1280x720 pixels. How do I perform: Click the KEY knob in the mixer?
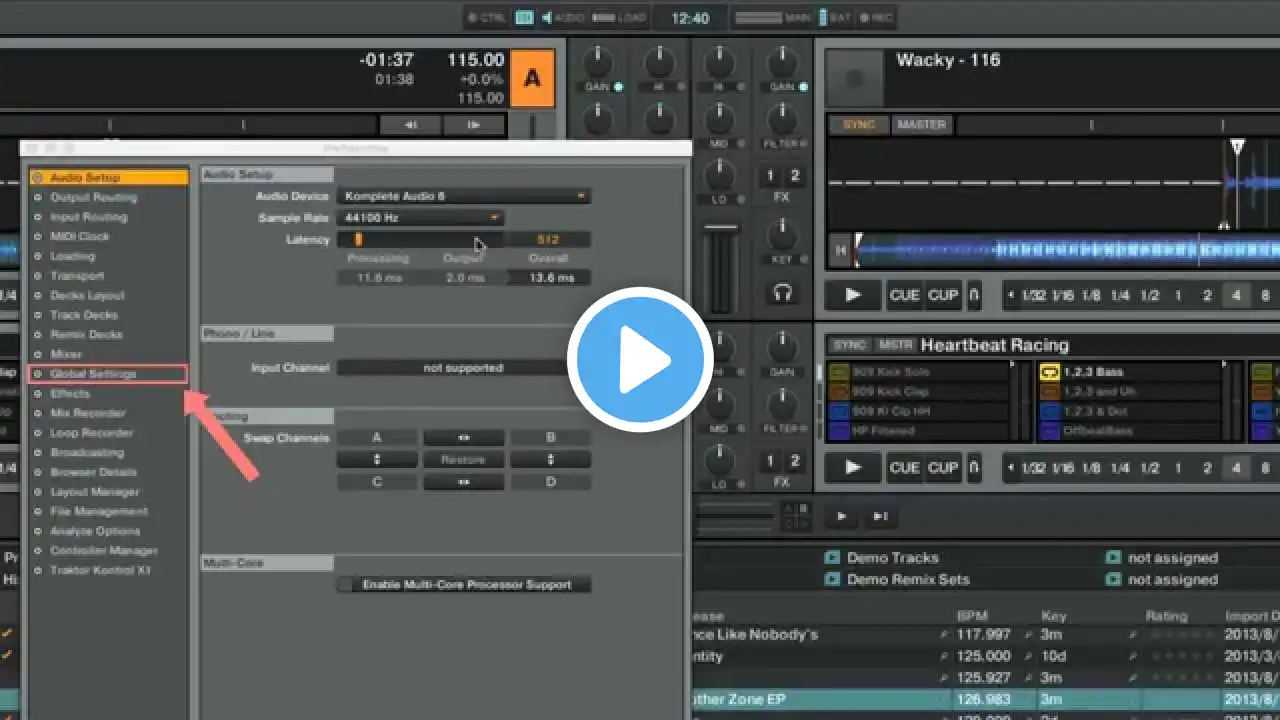[782, 234]
